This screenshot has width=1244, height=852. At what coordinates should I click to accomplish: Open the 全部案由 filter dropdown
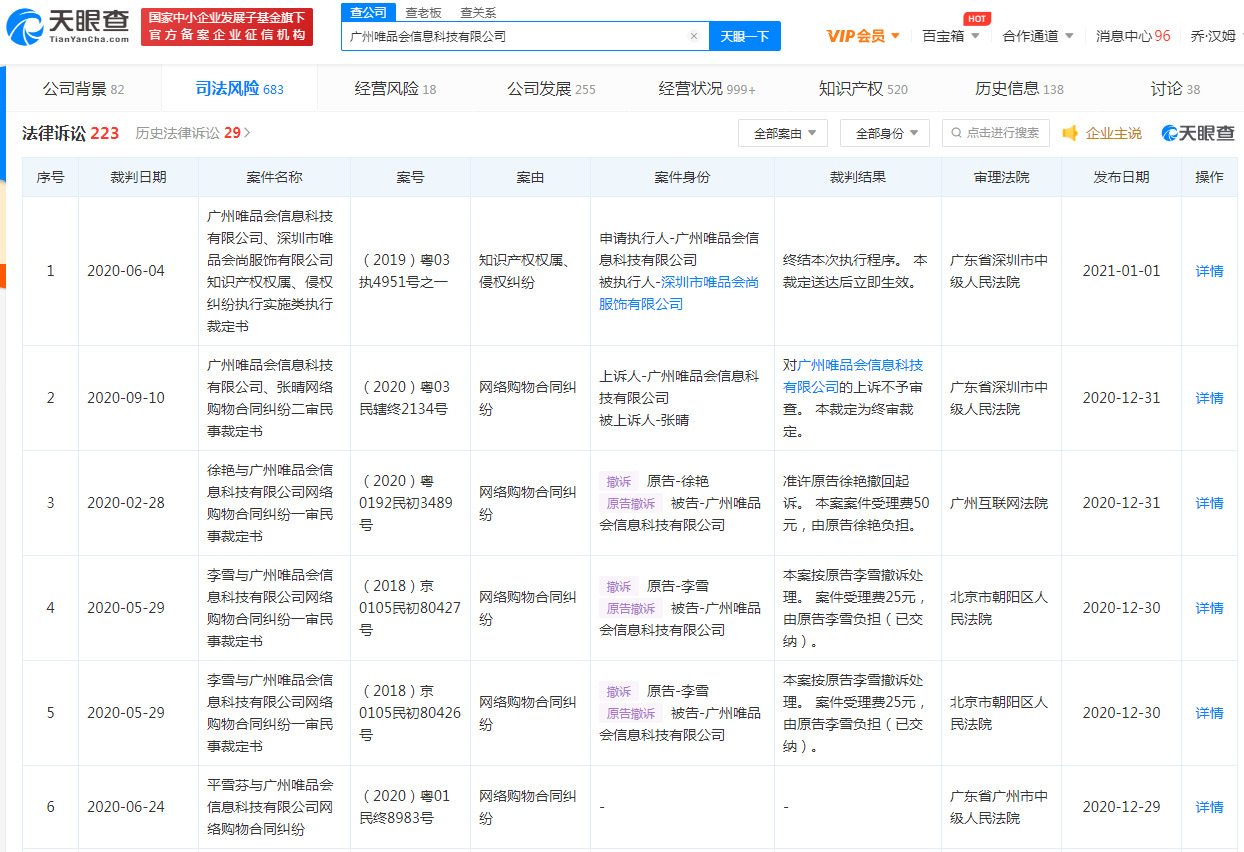[x=783, y=133]
